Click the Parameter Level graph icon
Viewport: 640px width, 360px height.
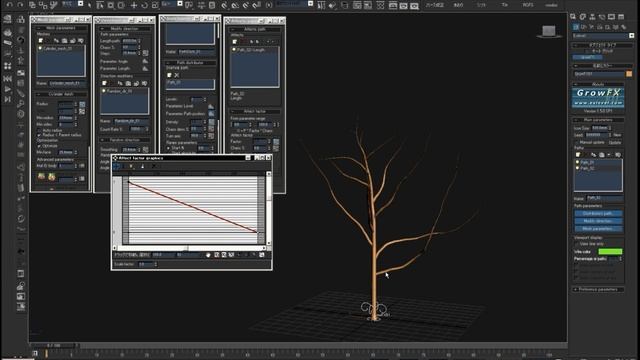pyautogui.click(x=211, y=106)
